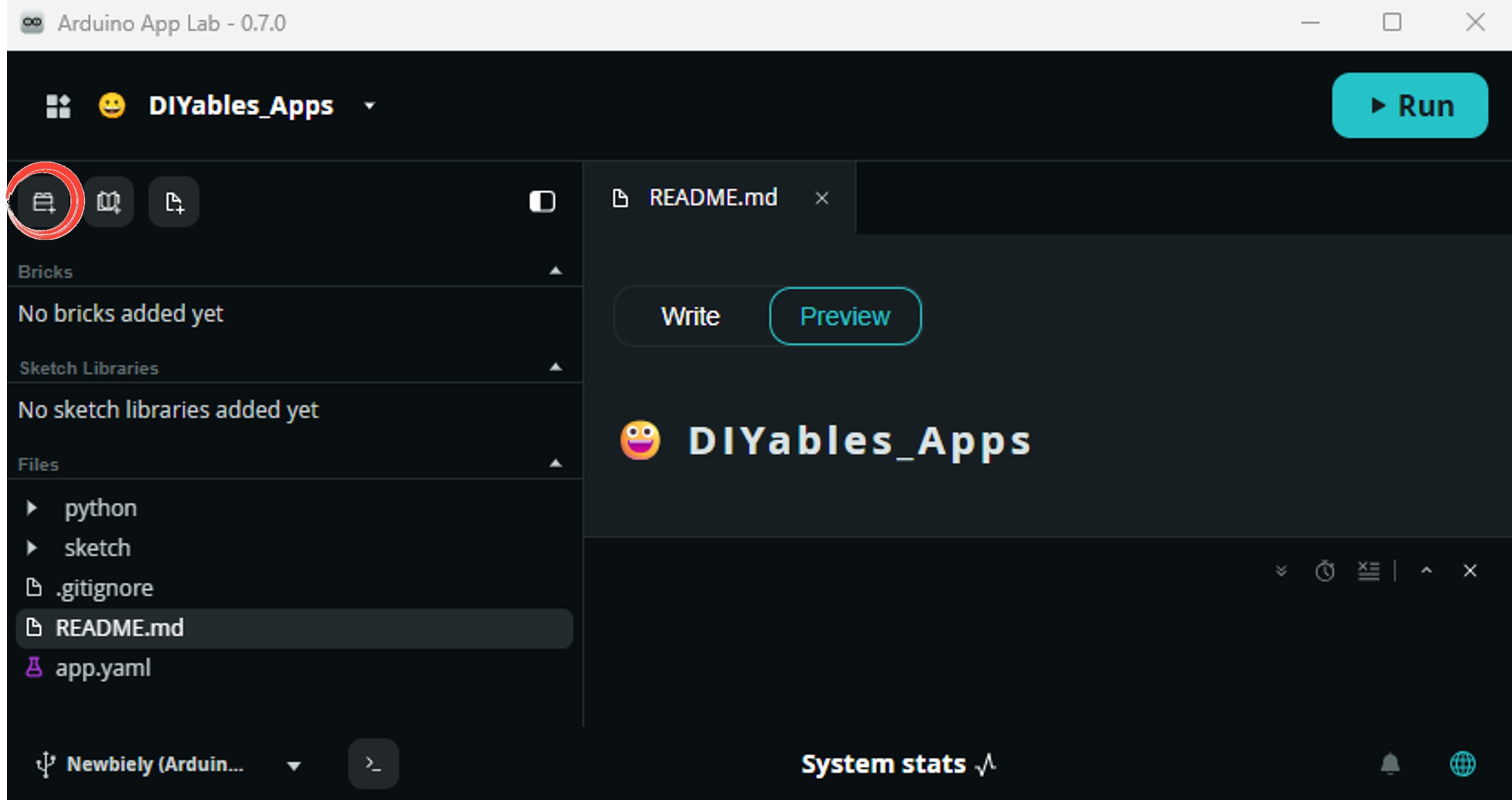
Task: Click the README.md file icon in sidebar
Action: click(x=34, y=627)
